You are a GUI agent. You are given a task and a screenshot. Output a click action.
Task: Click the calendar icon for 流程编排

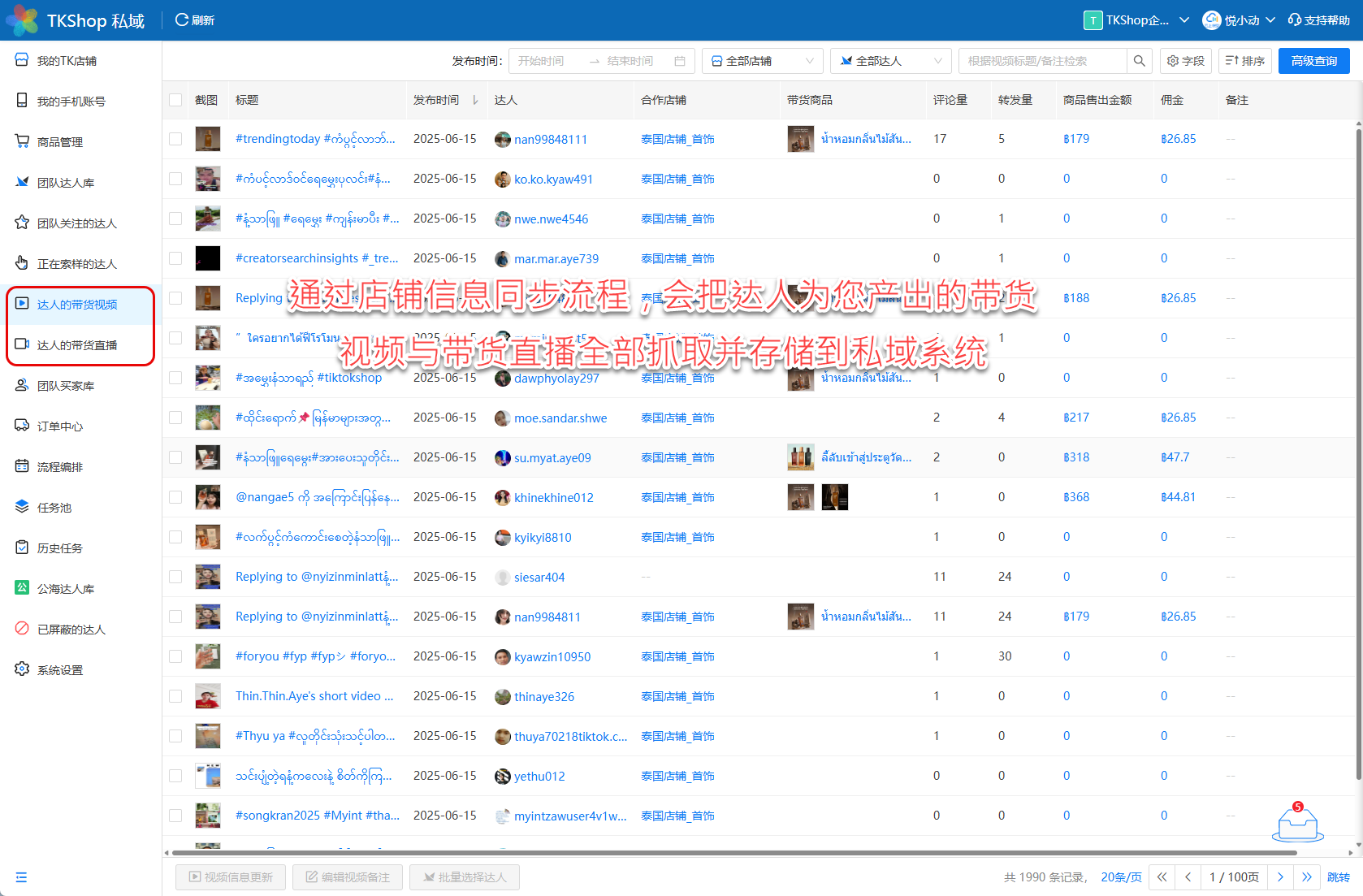pos(22,466)
